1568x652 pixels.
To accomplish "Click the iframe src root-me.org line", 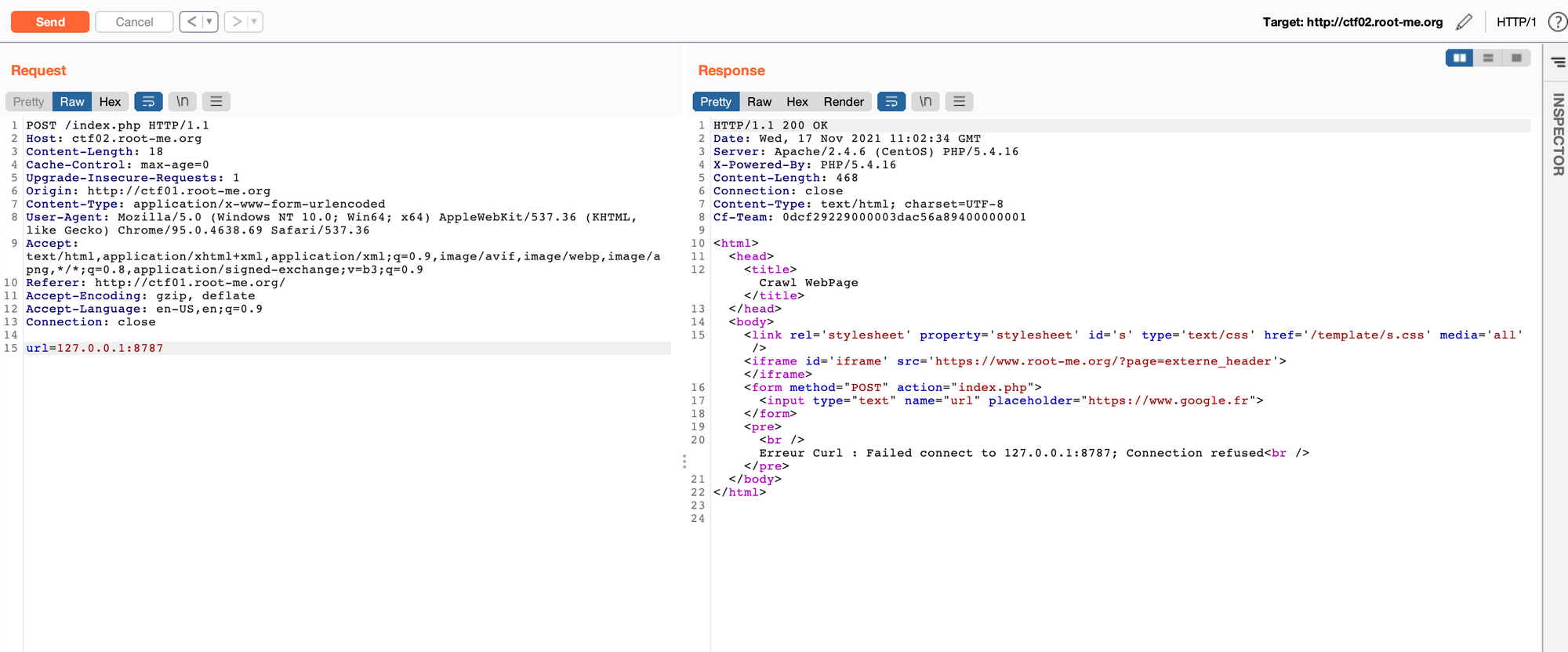I will (1015, 361).
